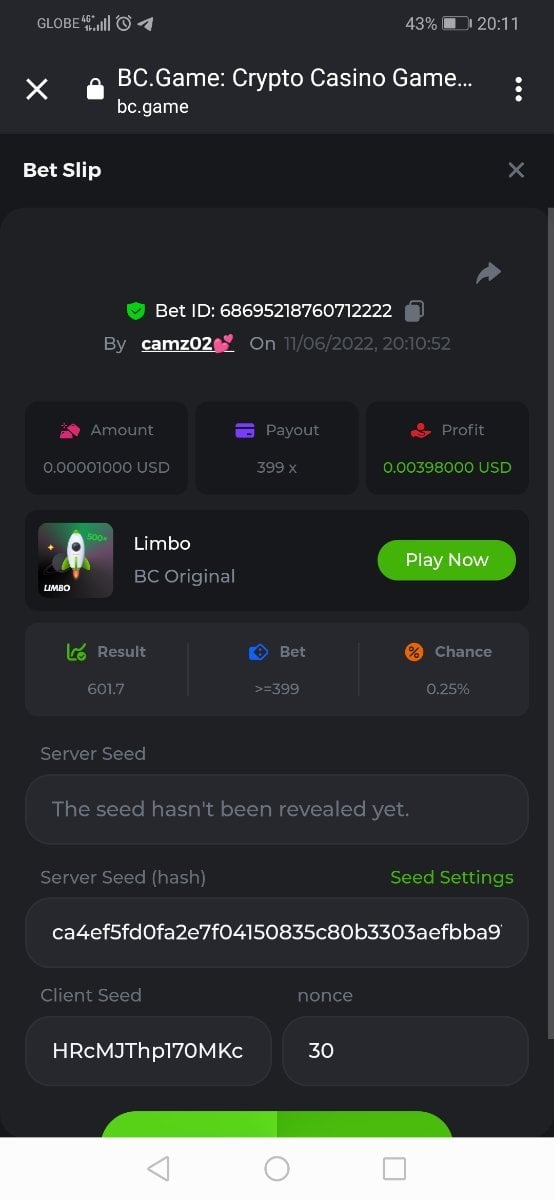Tap the Android back navigation button
The width and height of the screenshot is (554, 1200).
pos(158,1168)
